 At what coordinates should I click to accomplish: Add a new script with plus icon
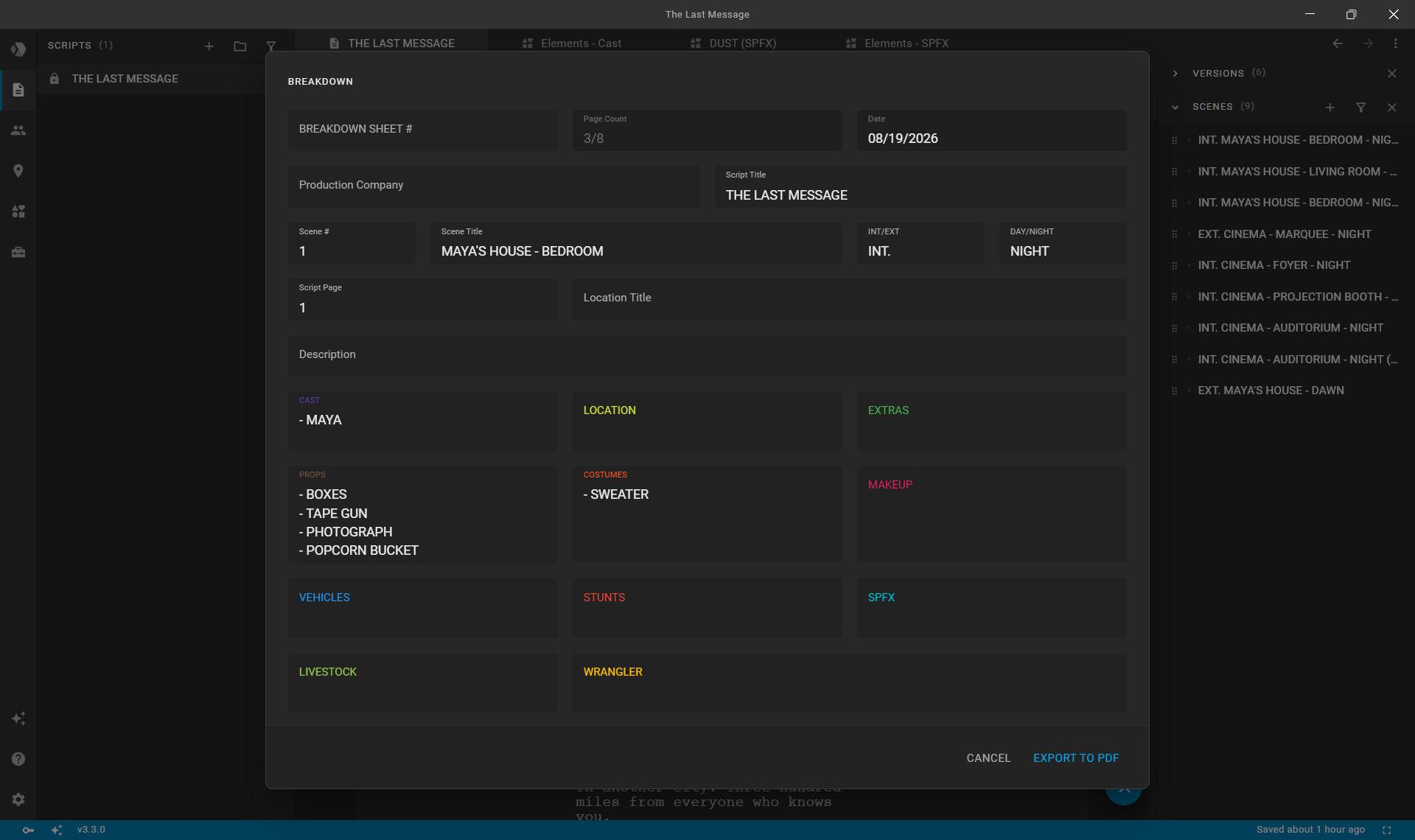click(x=209, y=46)
